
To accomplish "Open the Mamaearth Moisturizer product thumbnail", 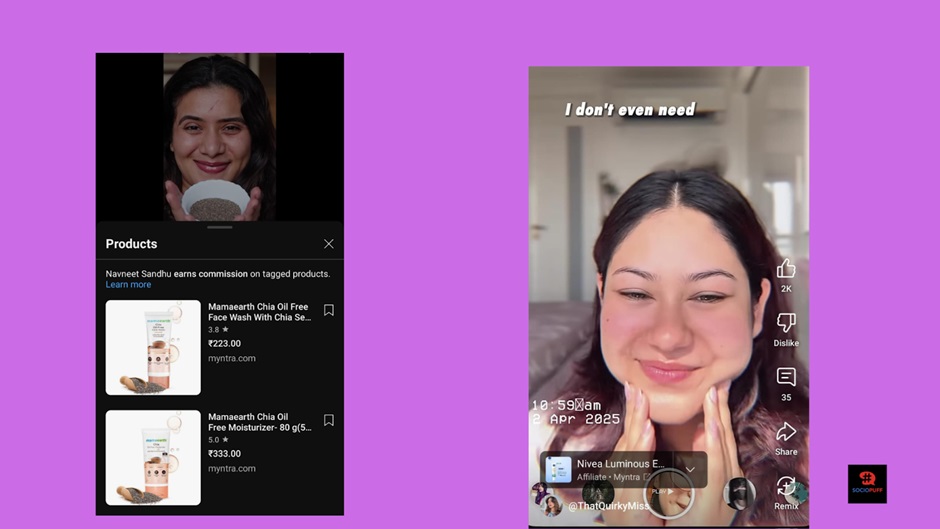I will tap(153, 457).
